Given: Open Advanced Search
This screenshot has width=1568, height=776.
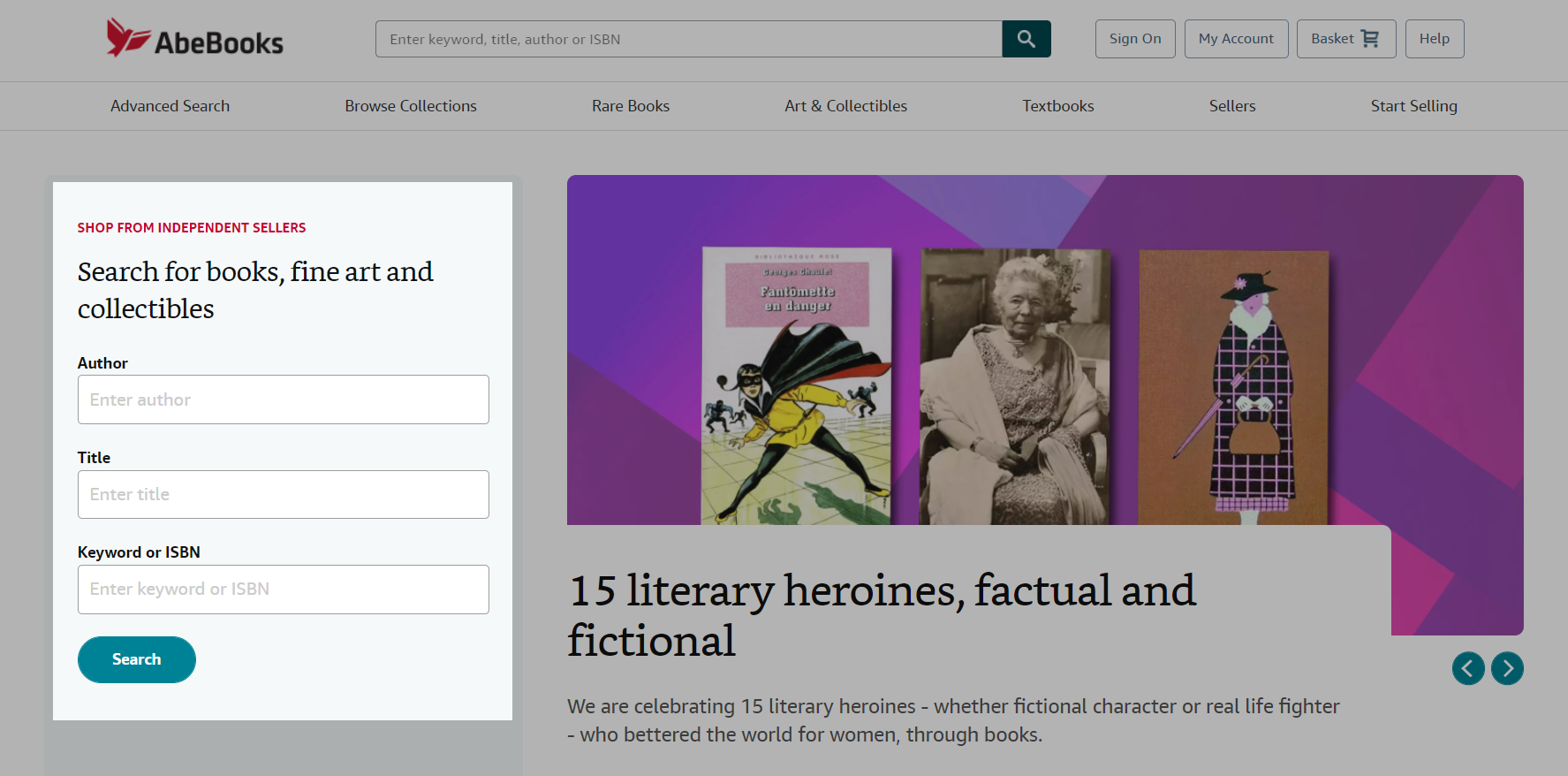Looking at the screenshot, I should (x=170, y=106).
